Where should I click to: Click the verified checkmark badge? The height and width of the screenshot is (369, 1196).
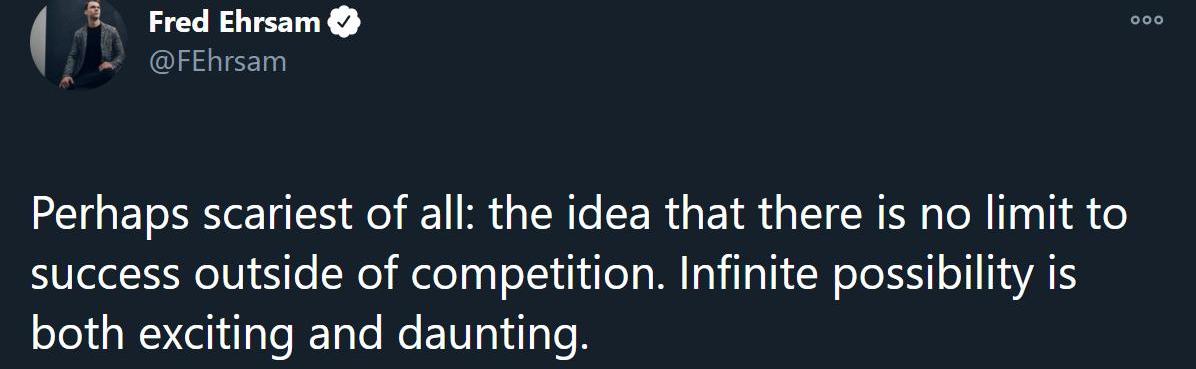click(344, 24)
